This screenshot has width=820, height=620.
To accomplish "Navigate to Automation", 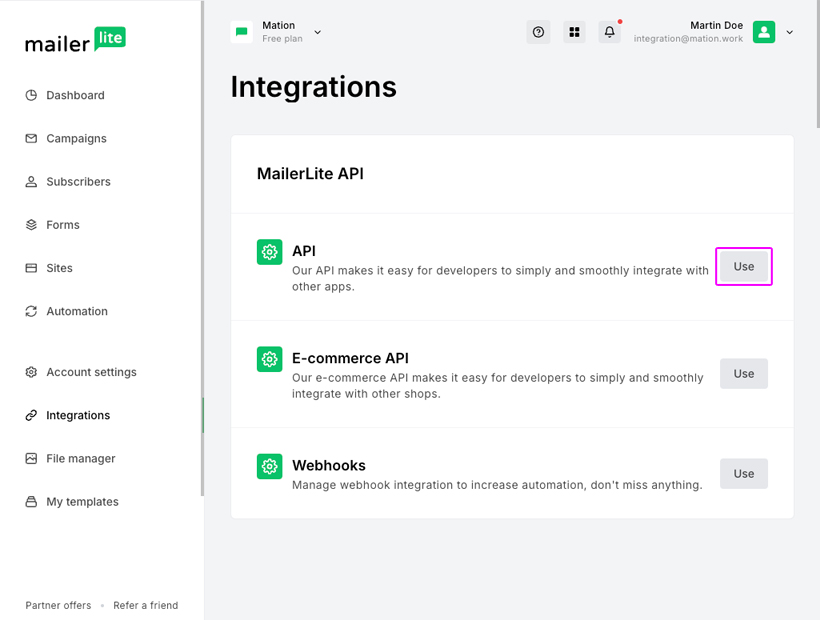I will coord(77,311).
